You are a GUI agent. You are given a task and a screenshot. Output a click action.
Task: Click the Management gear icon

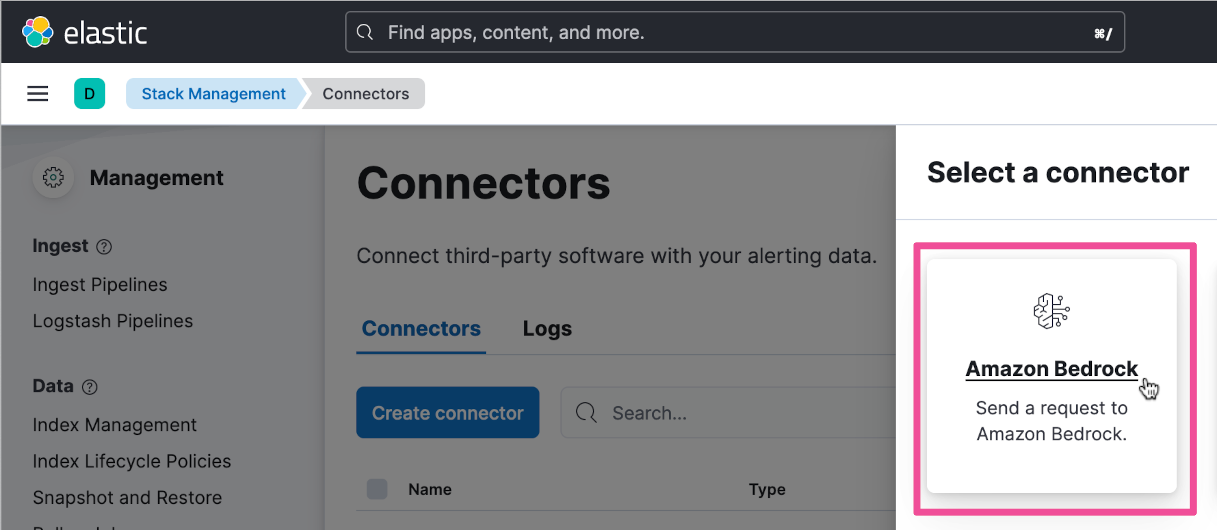point(53,178)
